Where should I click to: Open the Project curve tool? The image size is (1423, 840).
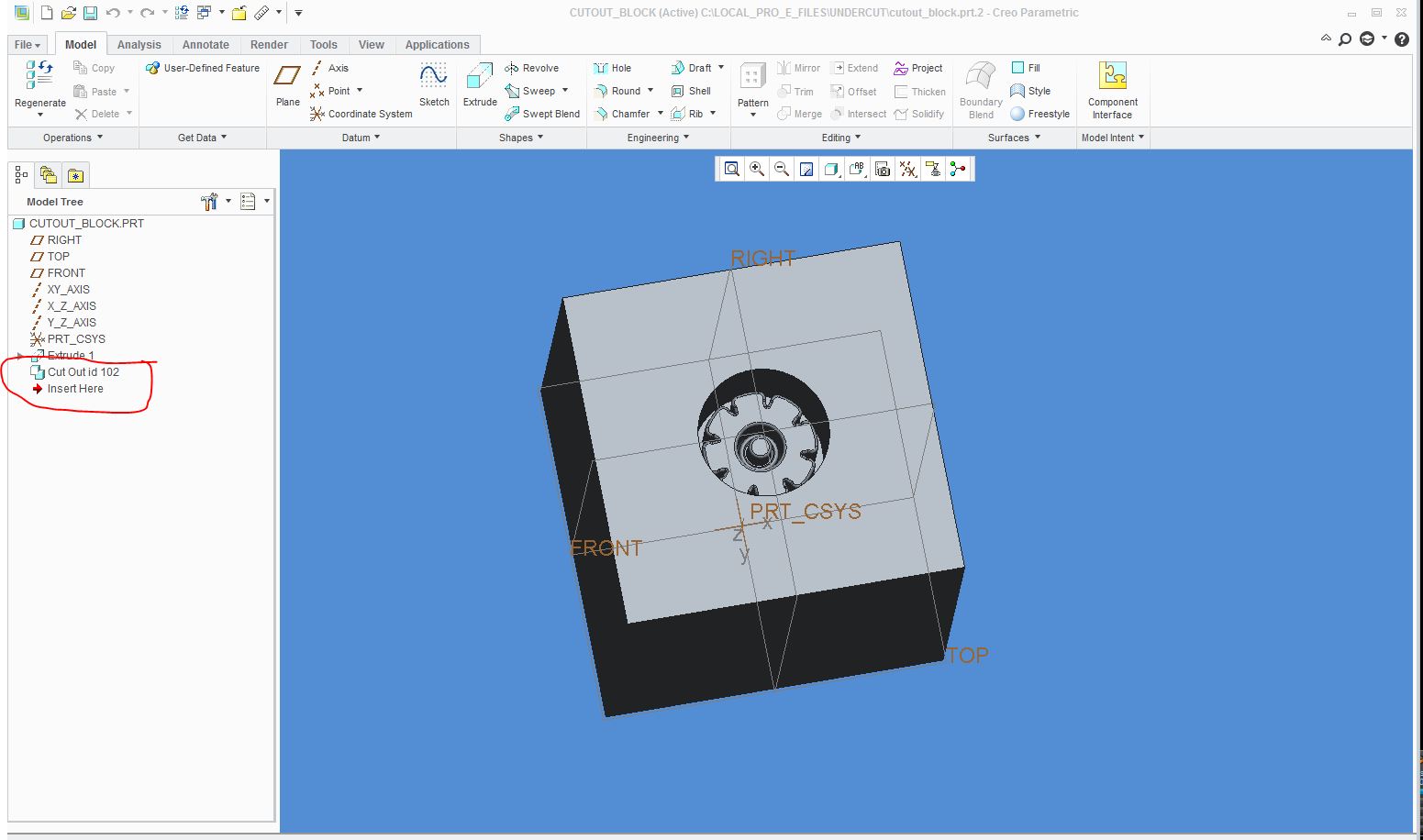click(x=917, y=68)
